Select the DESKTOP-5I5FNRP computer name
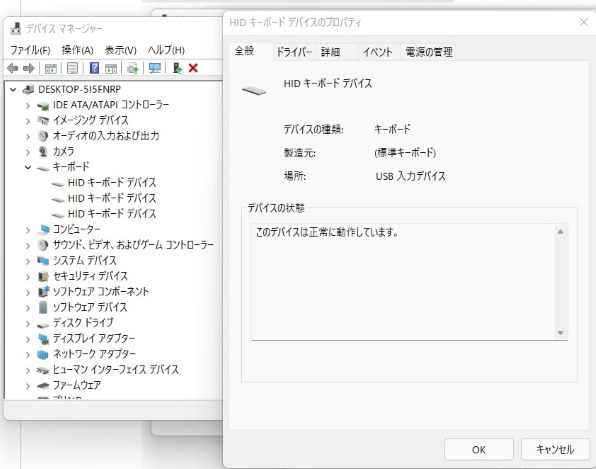Image resolution: width=596 pixels, height=469 pixels. point(79,89)
